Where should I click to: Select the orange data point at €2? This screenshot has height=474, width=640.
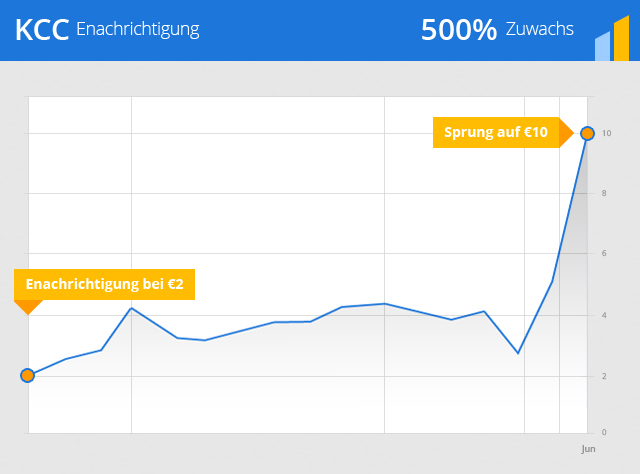tap(27, 375)
